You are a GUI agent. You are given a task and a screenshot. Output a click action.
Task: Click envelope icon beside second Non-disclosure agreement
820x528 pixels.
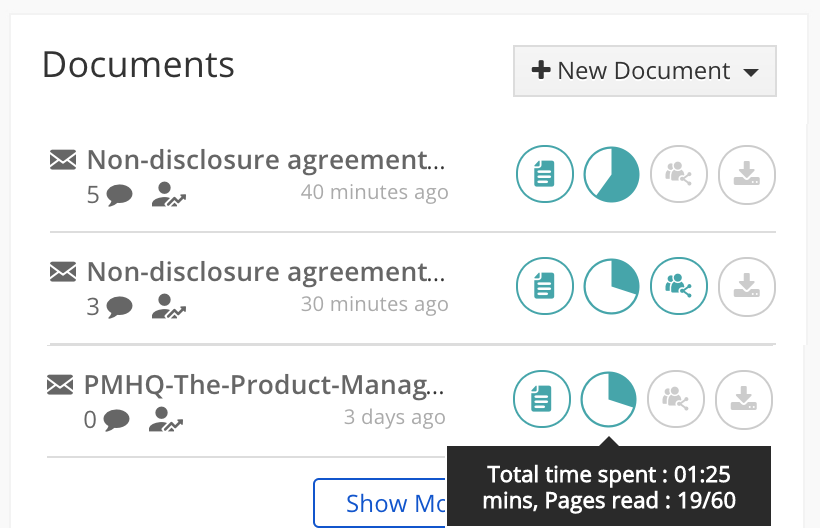tap(64, 271)
